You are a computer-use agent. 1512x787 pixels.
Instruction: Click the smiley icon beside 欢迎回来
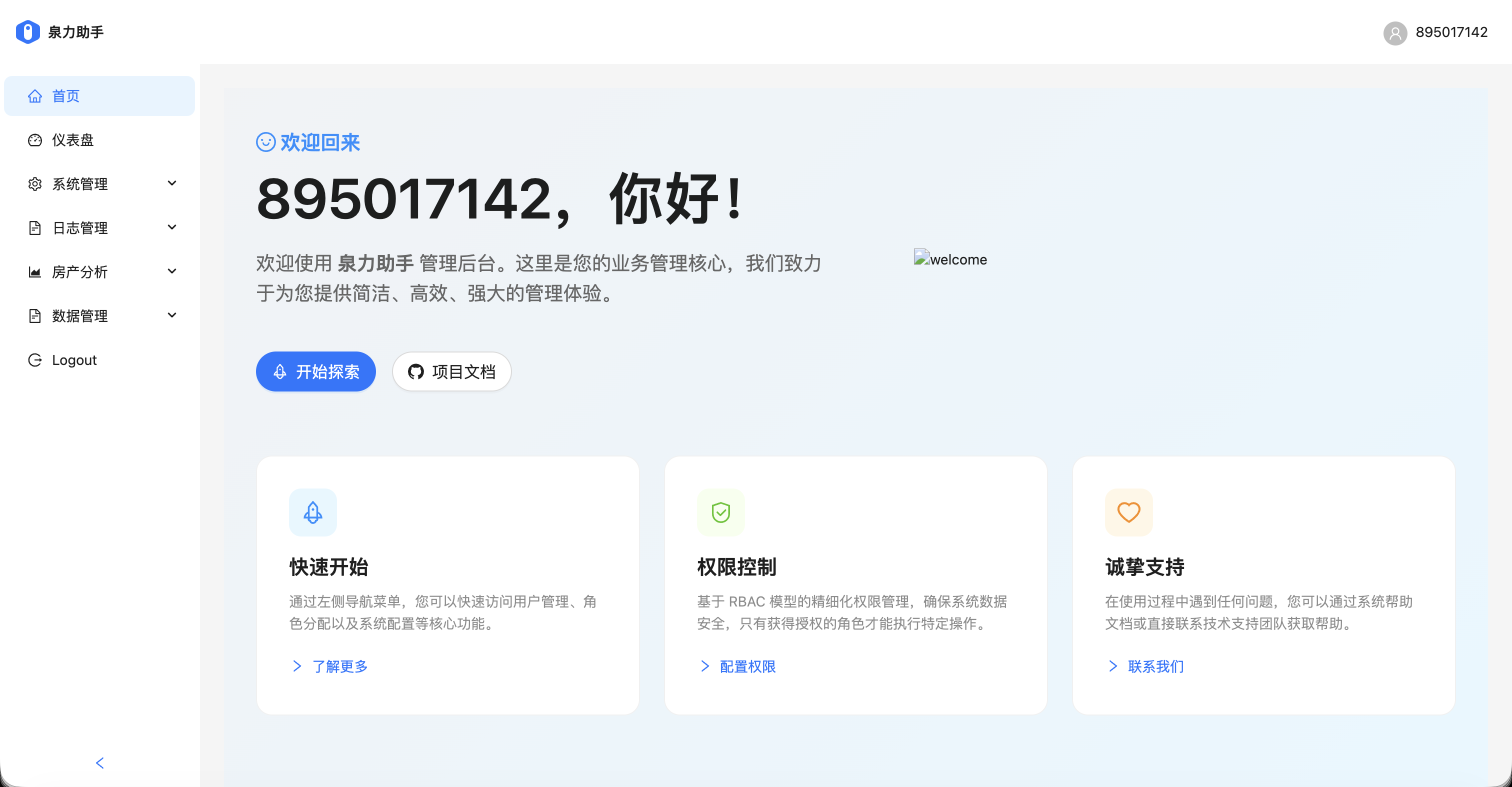[x=265, y=142]
